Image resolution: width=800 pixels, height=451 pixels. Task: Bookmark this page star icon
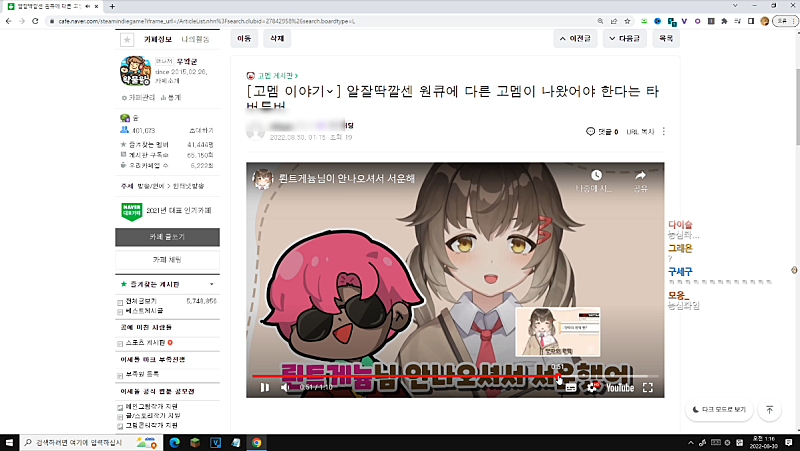627,21
